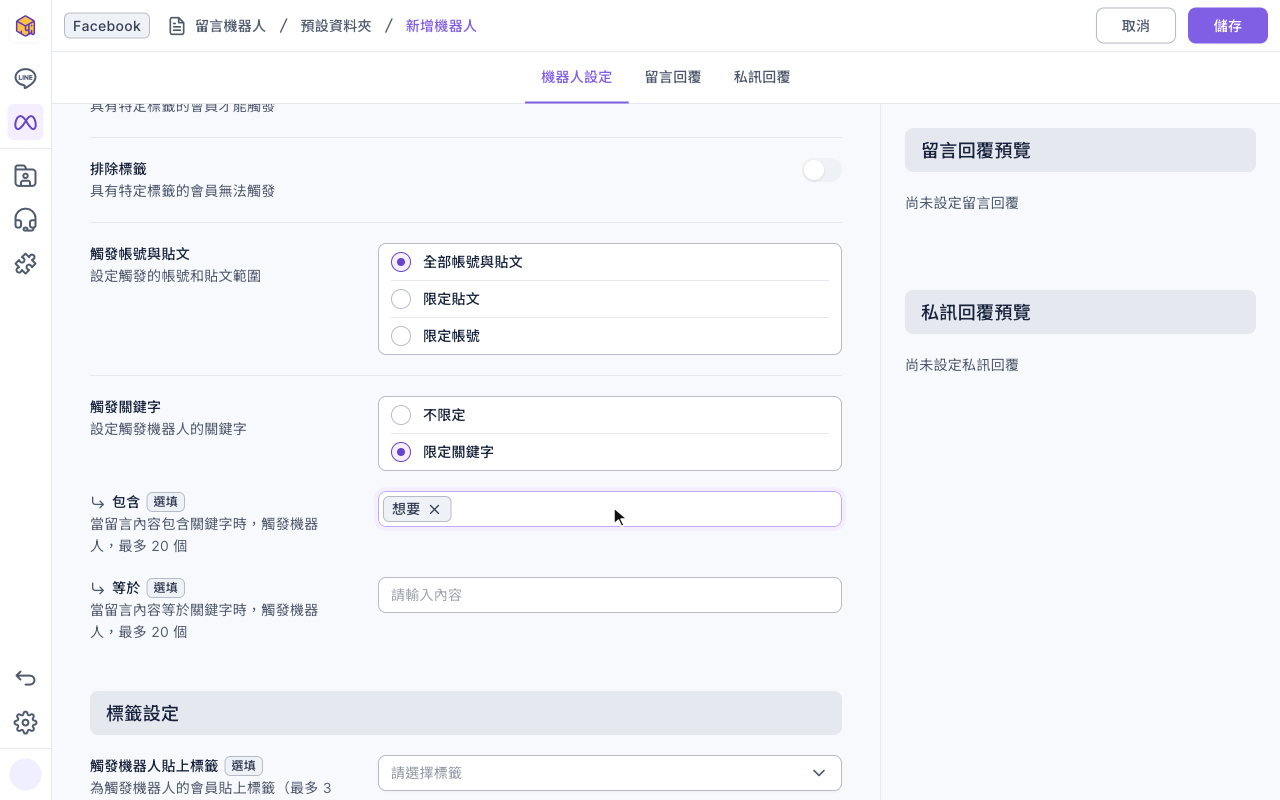Open the customer support headset icon
This screenshot has height=800, width=1280.
pos(25,220)
